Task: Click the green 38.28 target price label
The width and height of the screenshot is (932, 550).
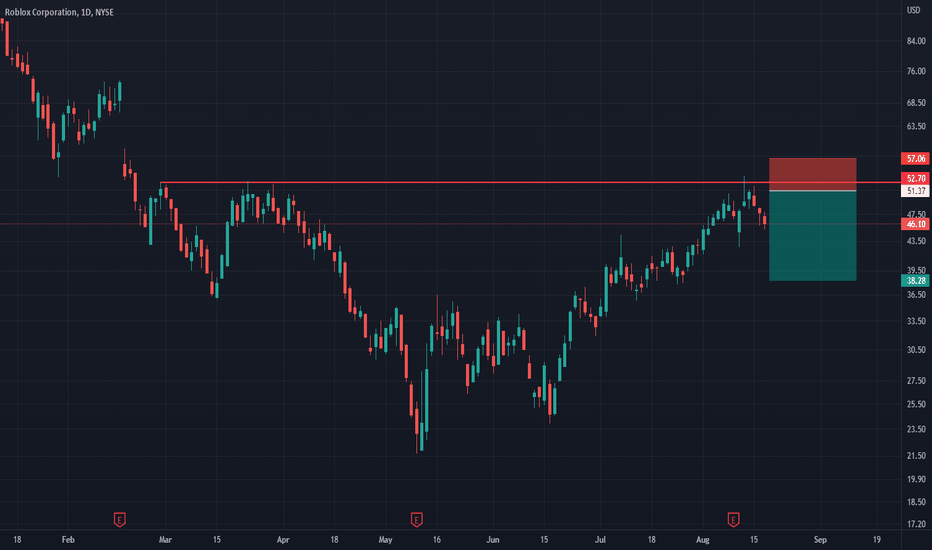Action: point(915,281)
